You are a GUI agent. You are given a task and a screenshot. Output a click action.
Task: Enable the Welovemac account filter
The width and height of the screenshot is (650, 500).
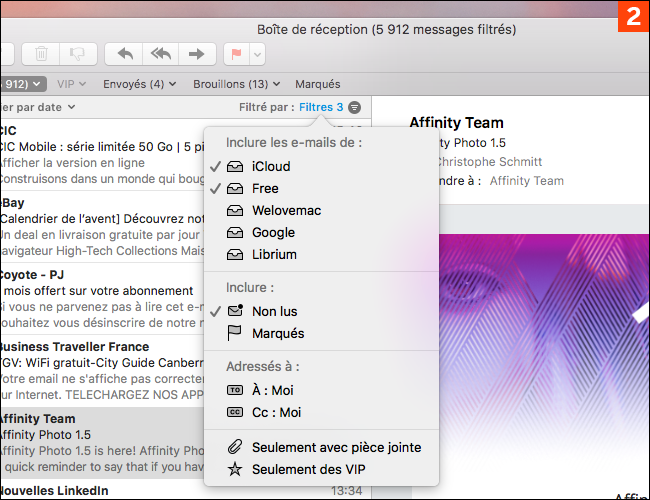(321, 211)
